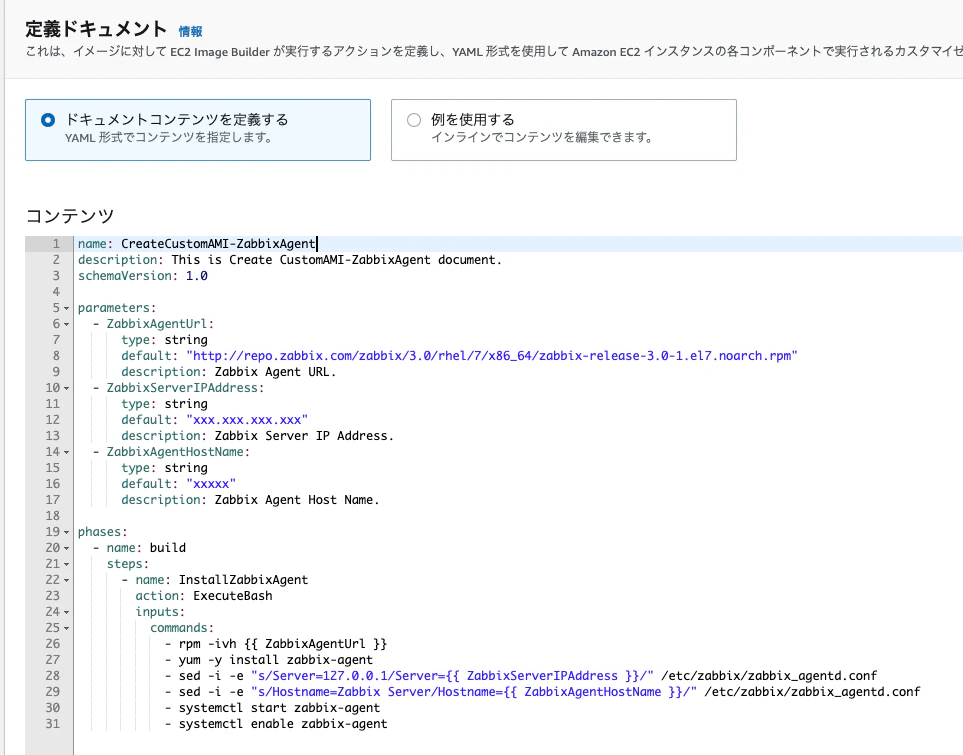The width and height of the screenshot is (963, 755).
Task: Click the zabbix-release rpm URL string on line 8
Action: [x=492, y=356]
